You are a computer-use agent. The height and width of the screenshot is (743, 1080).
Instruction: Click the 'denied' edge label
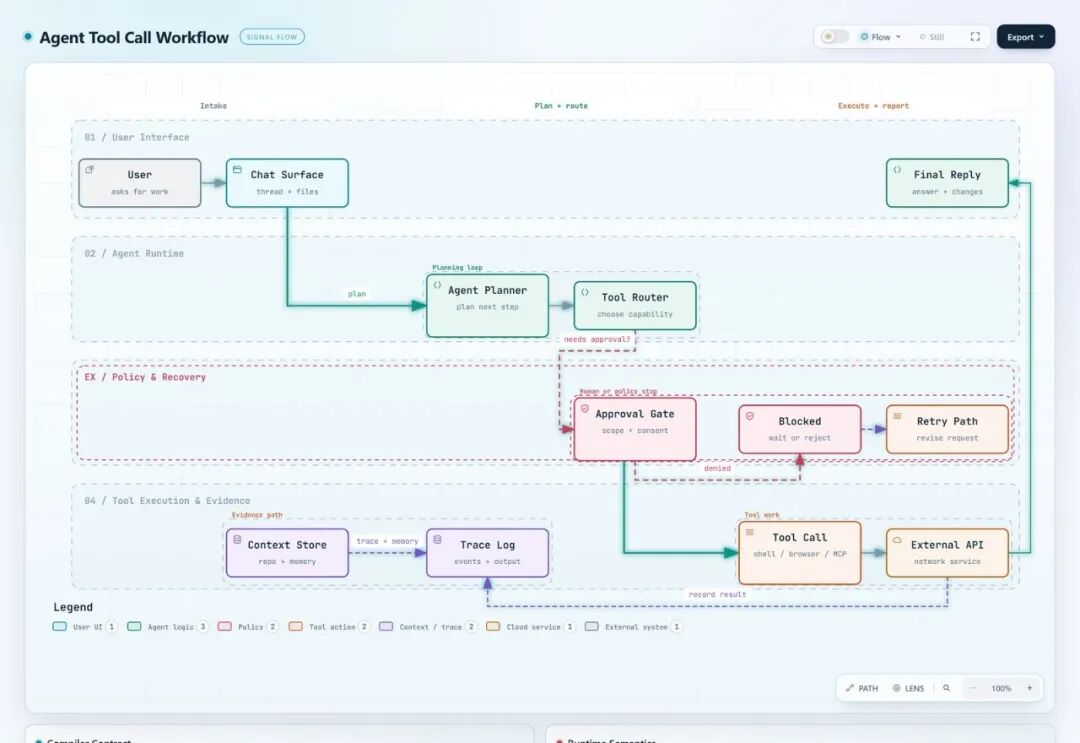717,468
